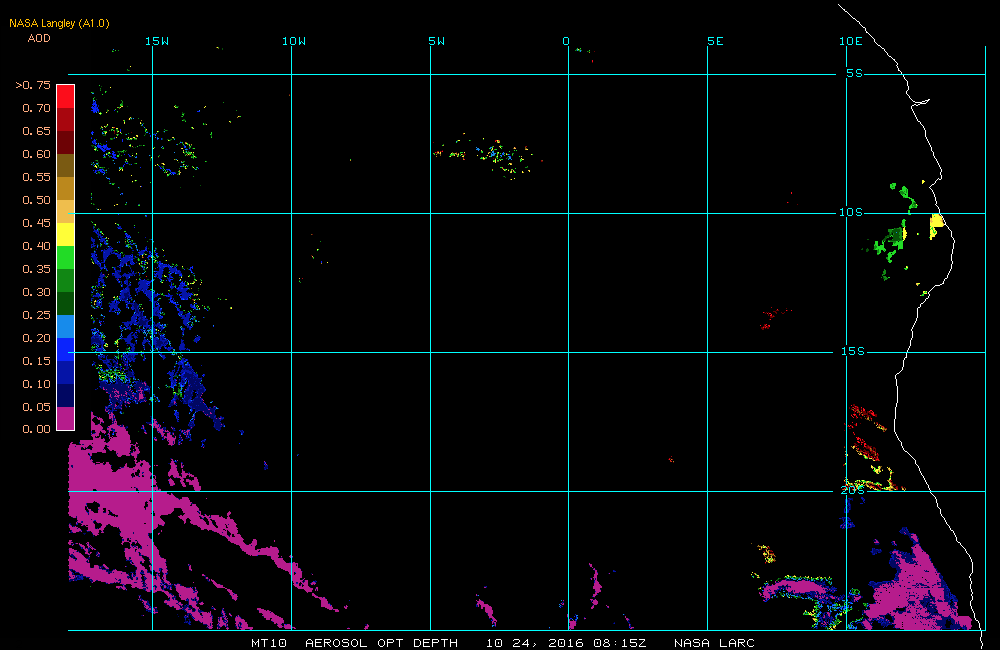Click the 5E longitude label
This screenshot has height=650, width=1000.
[716, 41]
